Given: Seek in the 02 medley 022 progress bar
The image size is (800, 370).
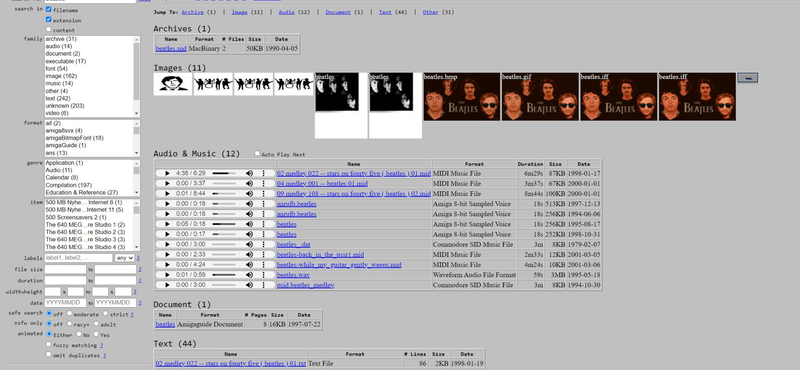Looking at the screenshot, I should click(224, 174).
